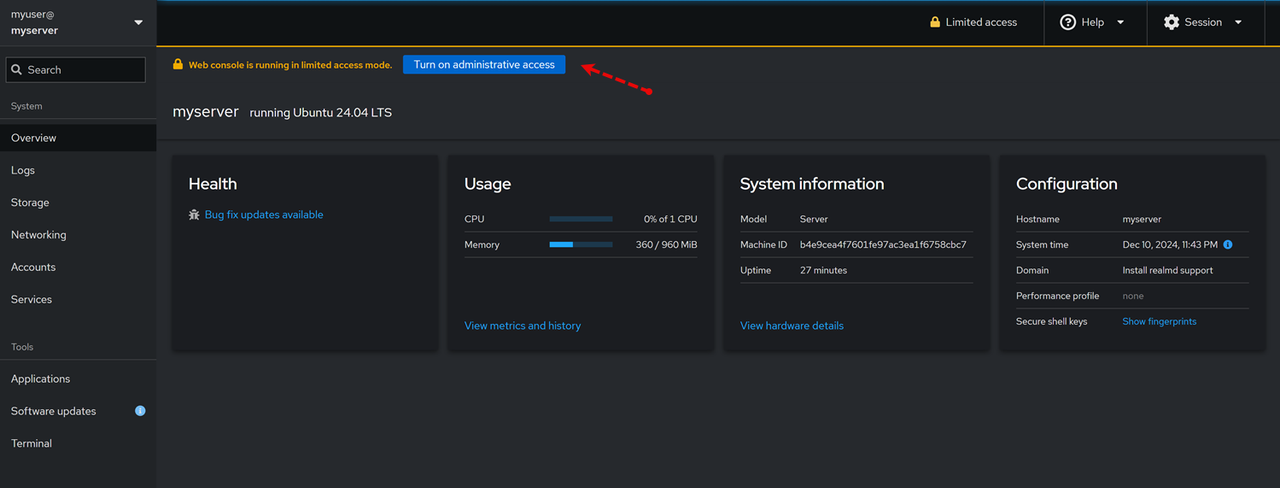Click the Help question mark icon

click(x=1068, y=22)
